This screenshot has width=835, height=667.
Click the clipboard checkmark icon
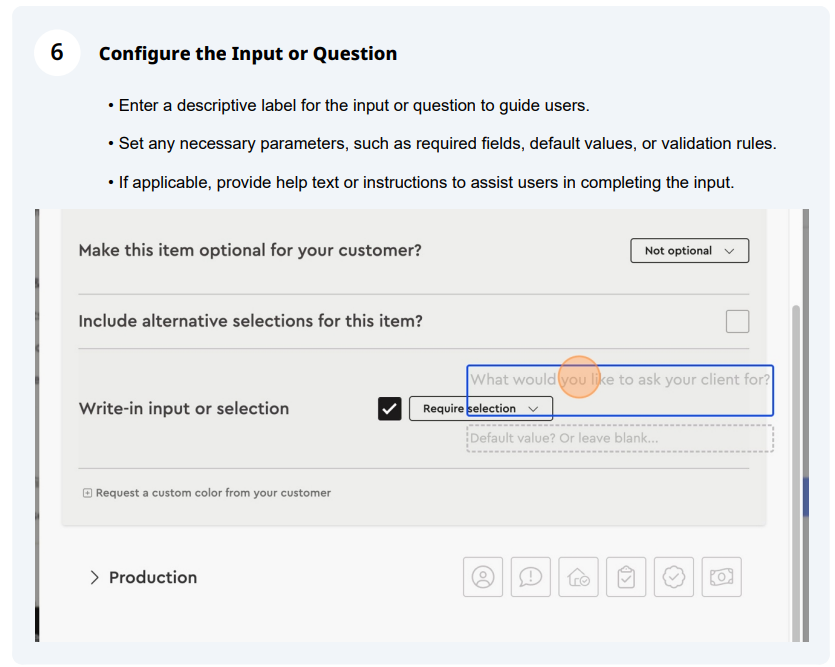[x=626, y=577]
